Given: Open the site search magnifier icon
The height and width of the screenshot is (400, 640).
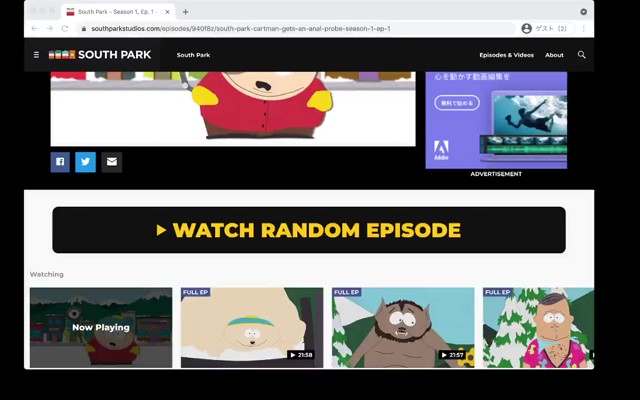Looking at the screenshot, I should 582,55.
